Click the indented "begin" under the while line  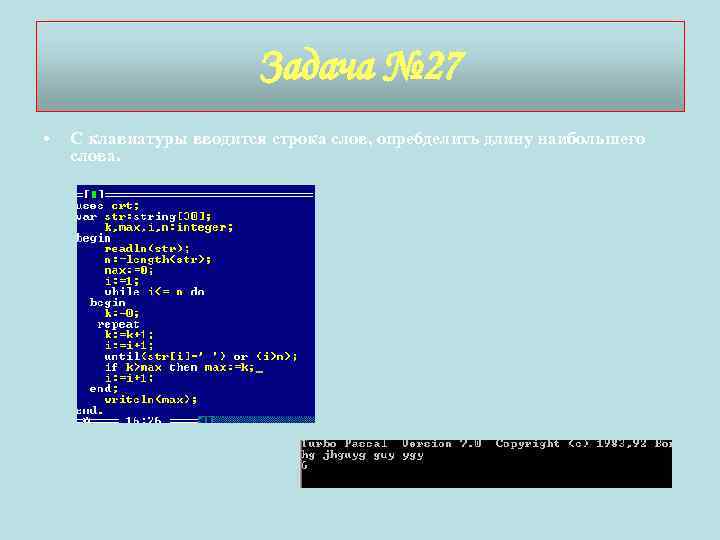pos(107,303)
